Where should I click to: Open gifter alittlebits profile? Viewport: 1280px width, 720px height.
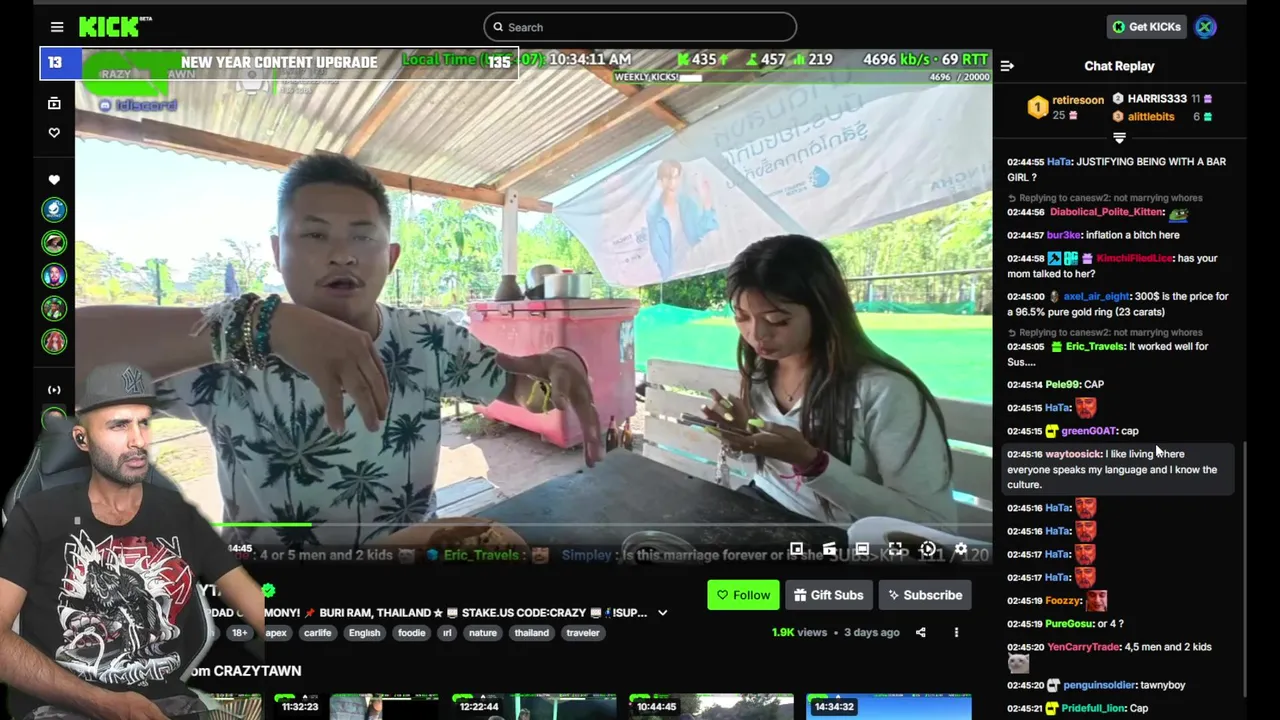(x=1151, y=117)
